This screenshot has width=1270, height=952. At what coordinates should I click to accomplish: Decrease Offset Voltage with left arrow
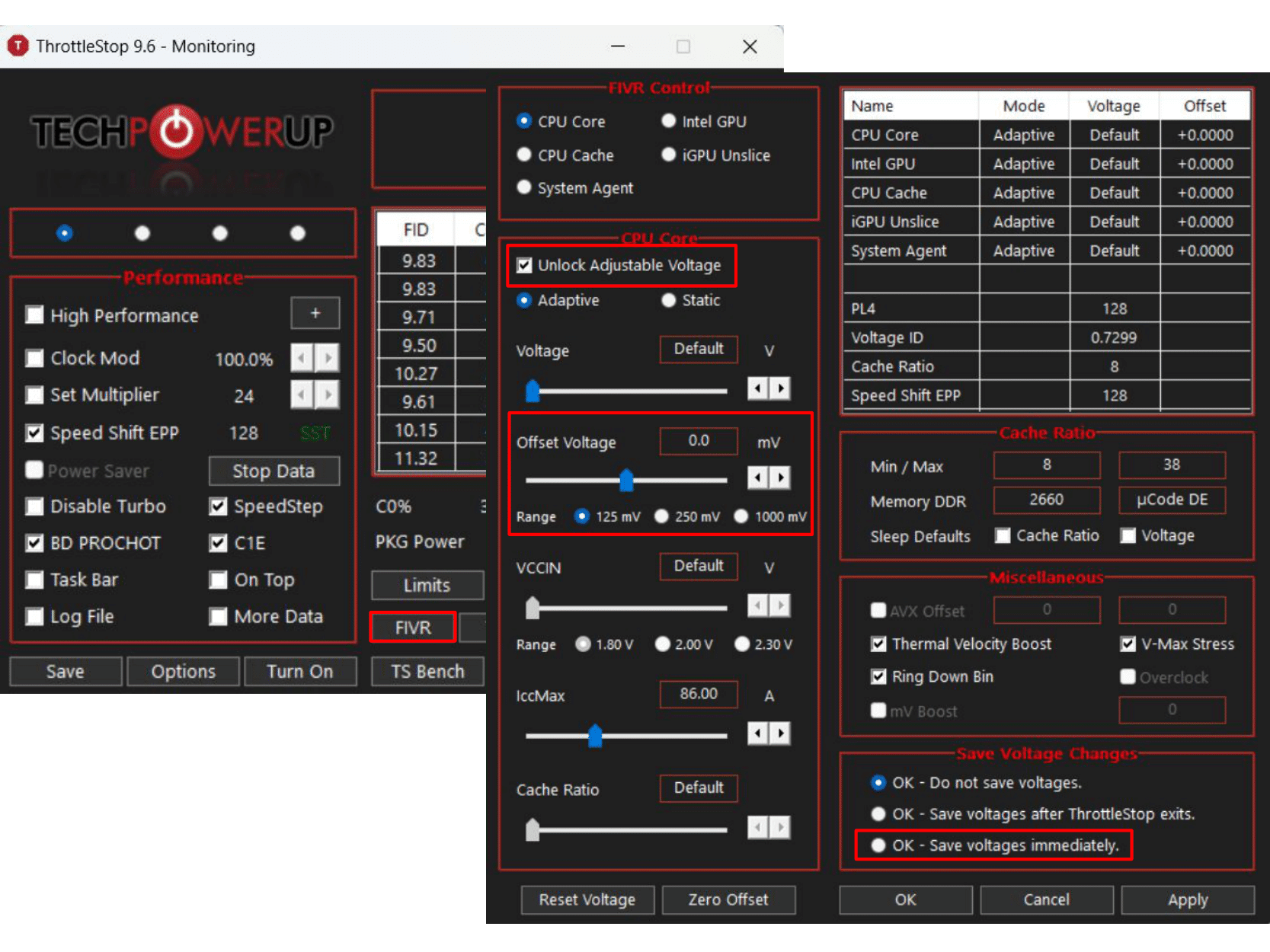(757, 478)
